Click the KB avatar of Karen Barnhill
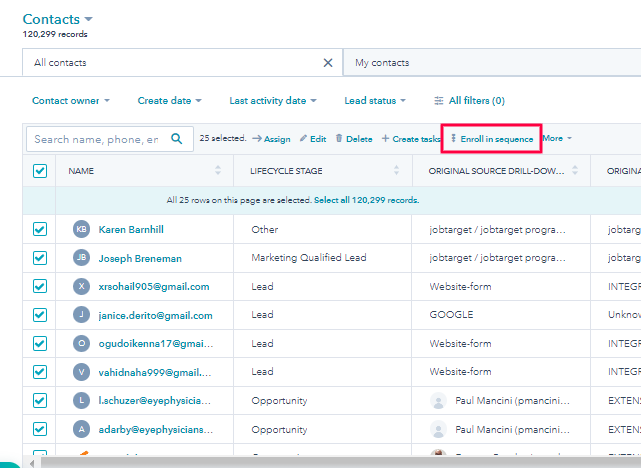641x468 pixels. (x=81, y=229)
